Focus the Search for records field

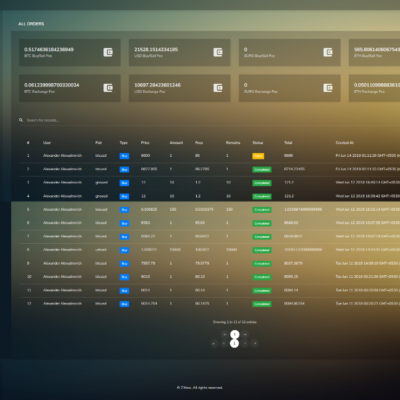coord(210,120)
